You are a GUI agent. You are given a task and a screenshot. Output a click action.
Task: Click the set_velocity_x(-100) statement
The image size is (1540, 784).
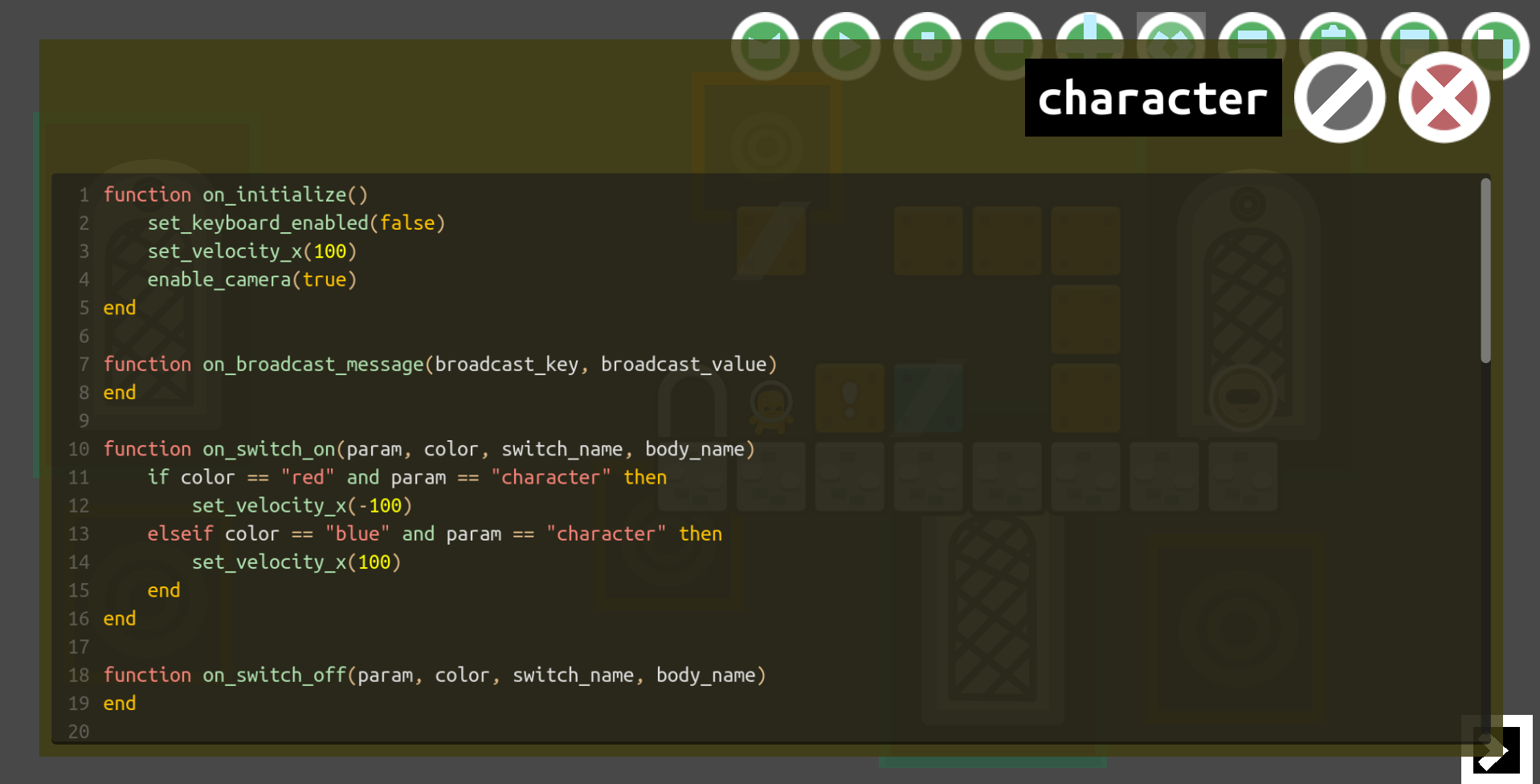301,505
